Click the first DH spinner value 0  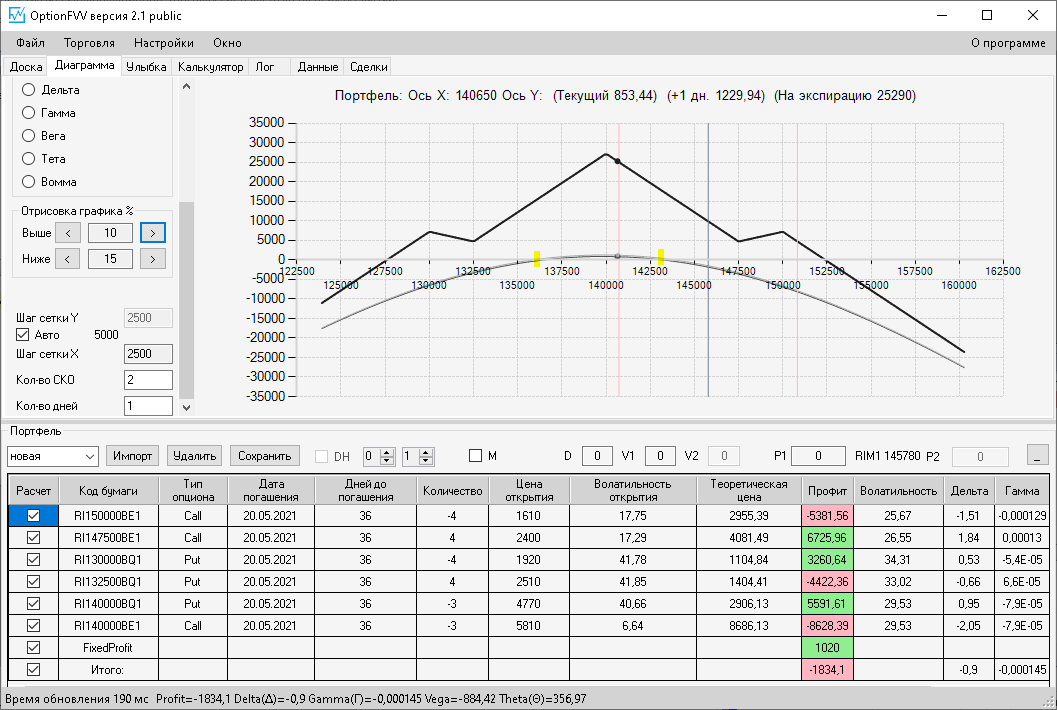371,456
